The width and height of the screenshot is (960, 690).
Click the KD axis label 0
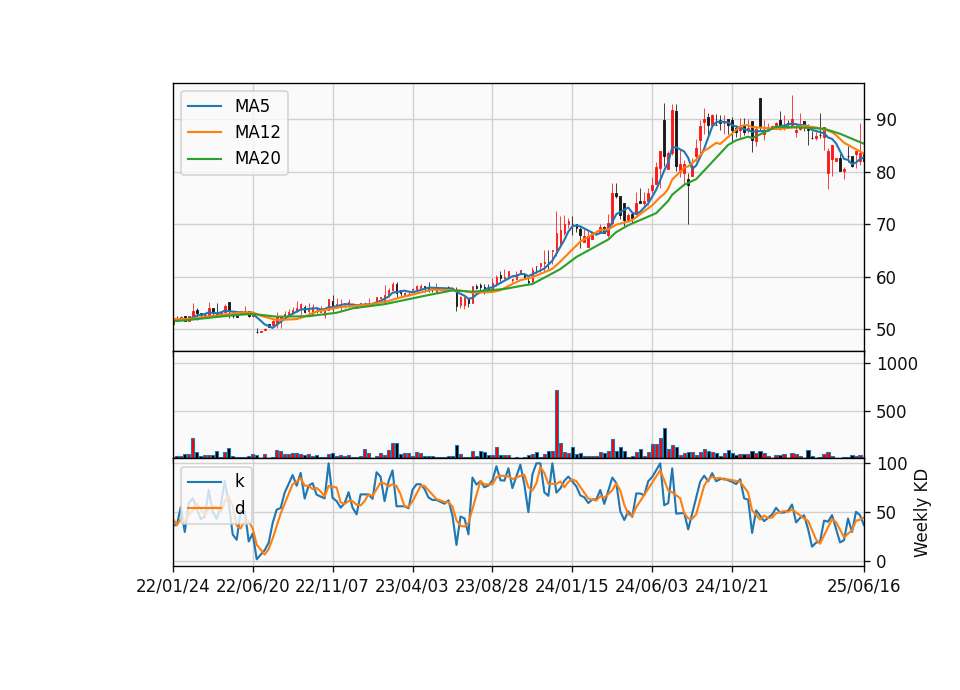[x=881, y=561]
